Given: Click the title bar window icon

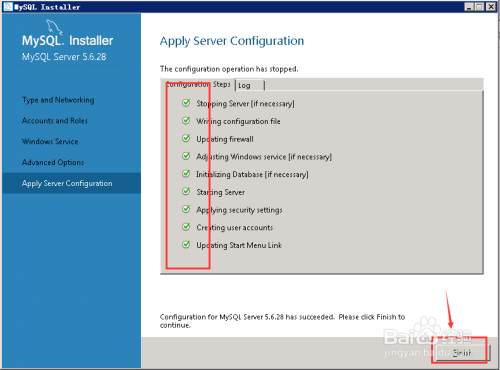Looking at the screenshot, I should click(x=8, y=7).
